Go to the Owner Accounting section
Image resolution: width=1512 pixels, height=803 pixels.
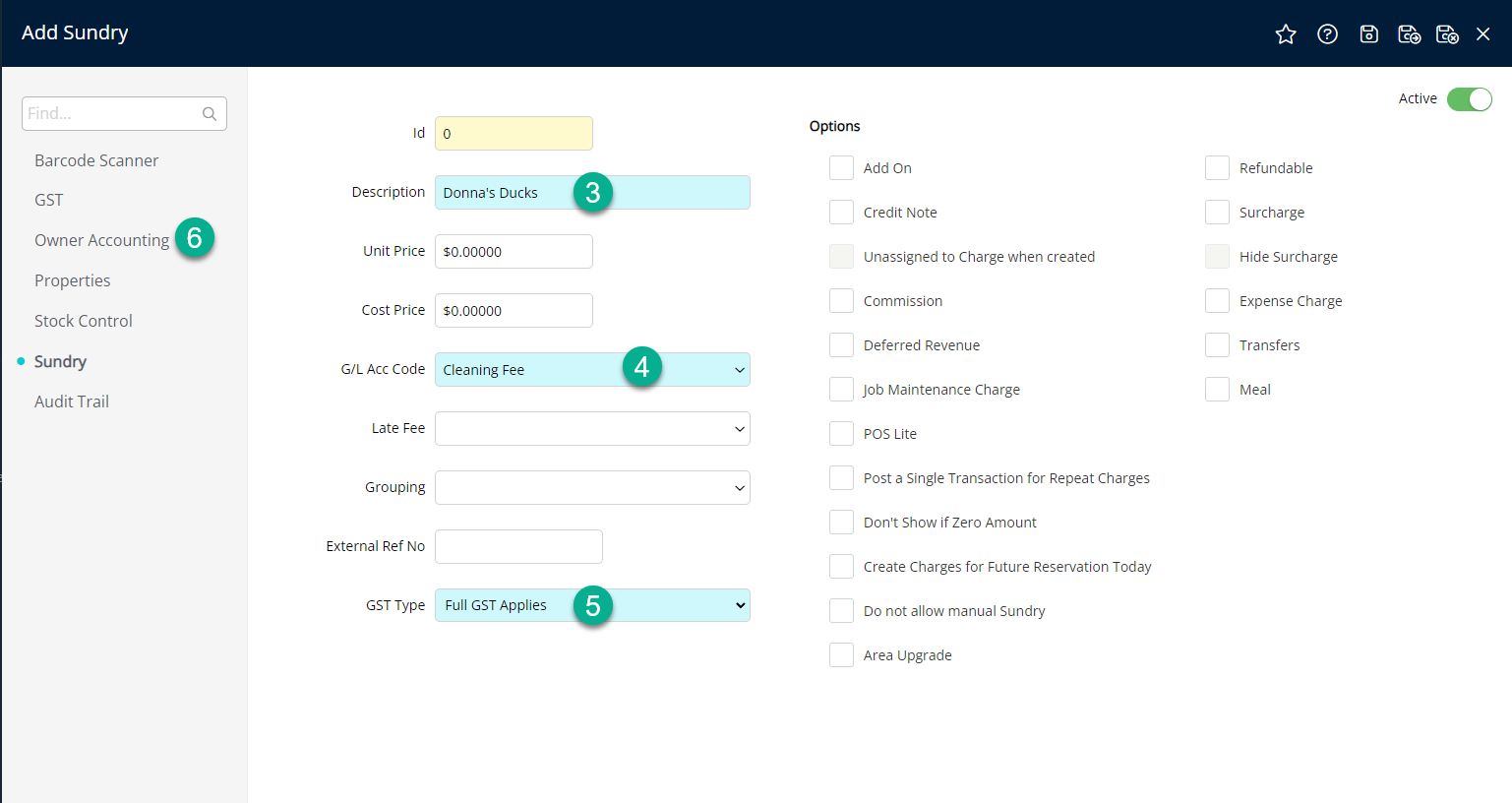pyautogui.click(x=101, y=240)
